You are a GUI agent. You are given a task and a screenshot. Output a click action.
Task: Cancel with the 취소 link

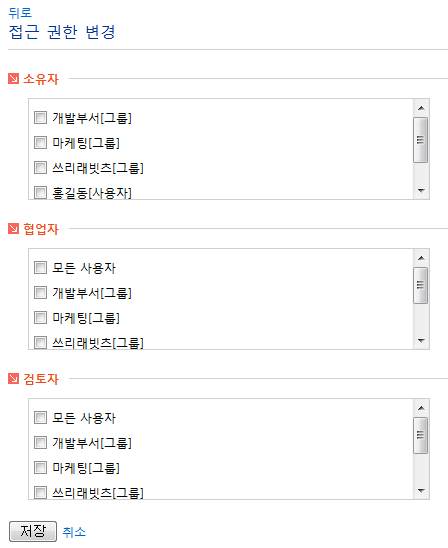[x=74, y=532]
